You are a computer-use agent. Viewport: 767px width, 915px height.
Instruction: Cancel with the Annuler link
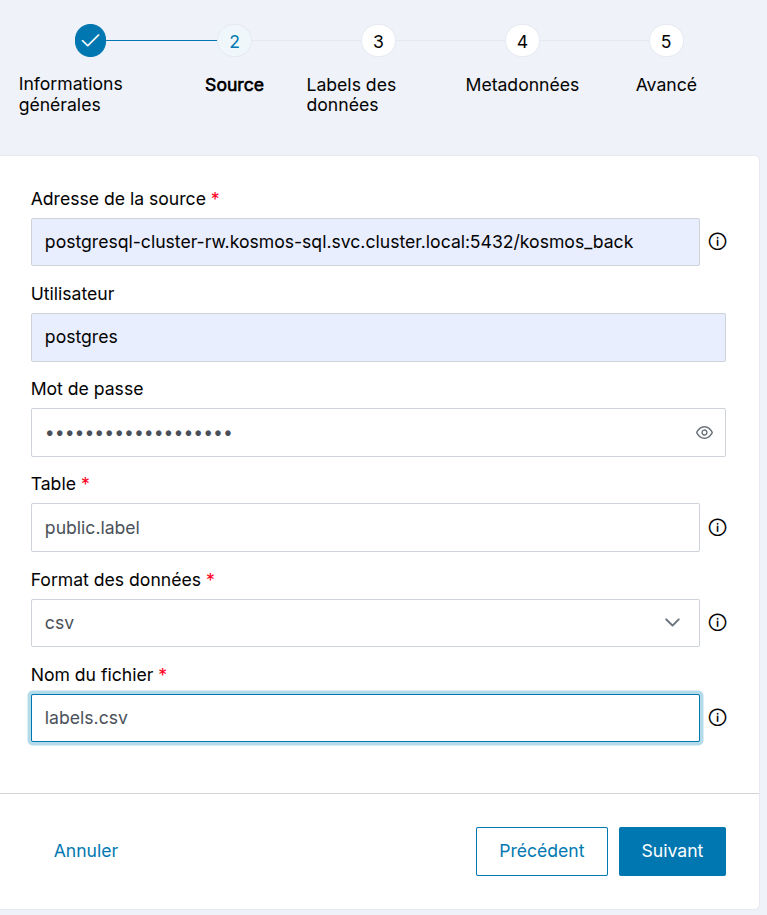86,851
